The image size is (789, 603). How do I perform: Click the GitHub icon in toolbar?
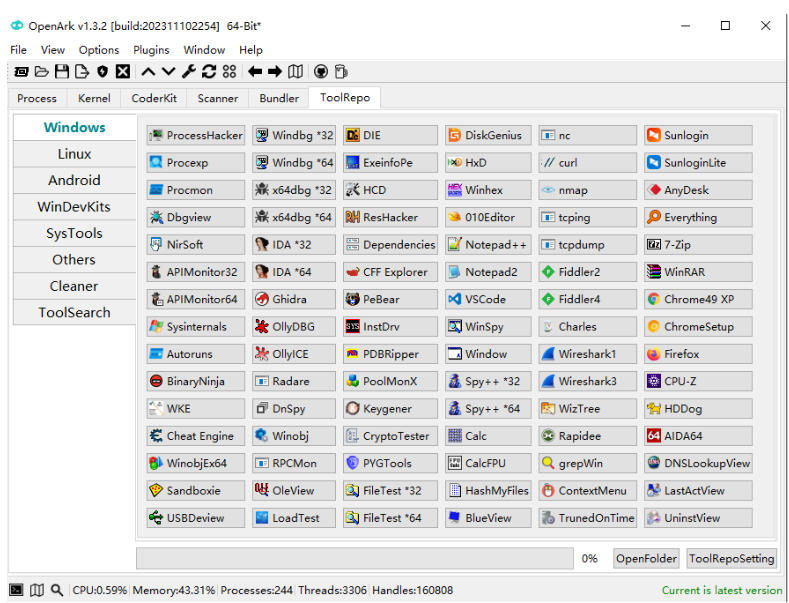pyautogui.click(x=321, y=72)
